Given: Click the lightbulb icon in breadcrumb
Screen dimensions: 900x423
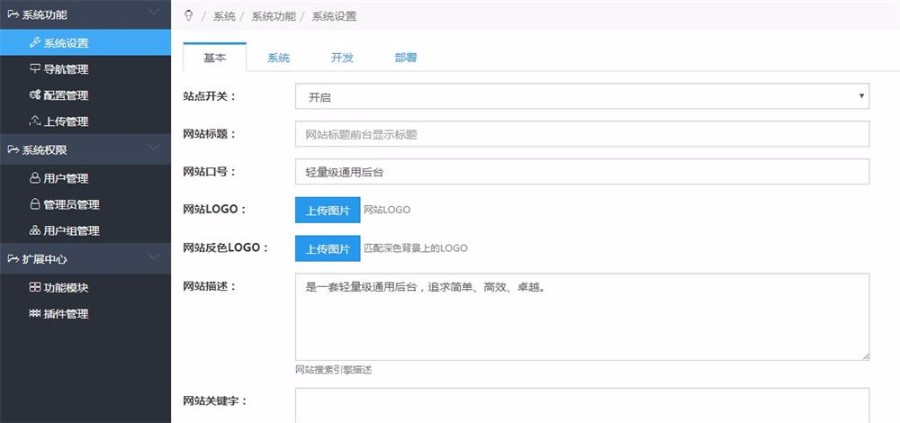Looking at the screenshot, I should click(189, 16).
